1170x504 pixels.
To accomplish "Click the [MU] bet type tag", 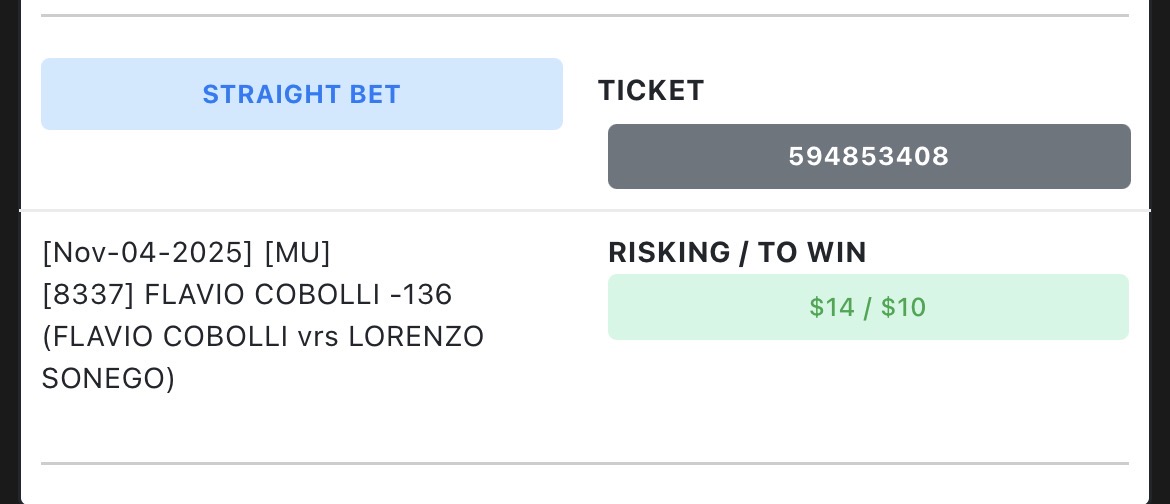I will pos(297,253).
